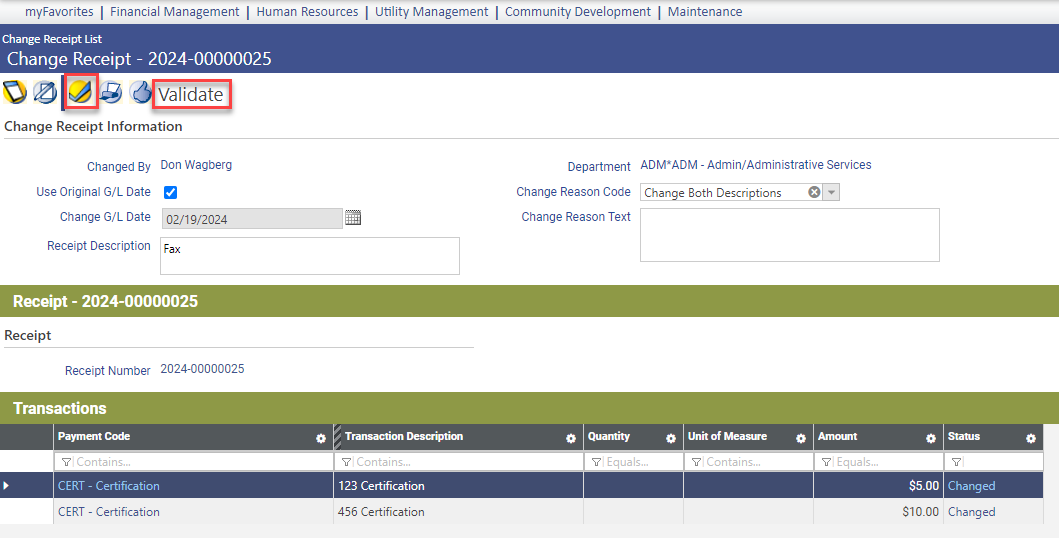
Task: Click the Transaction Description Contains filter field
Action: (459, 462)
